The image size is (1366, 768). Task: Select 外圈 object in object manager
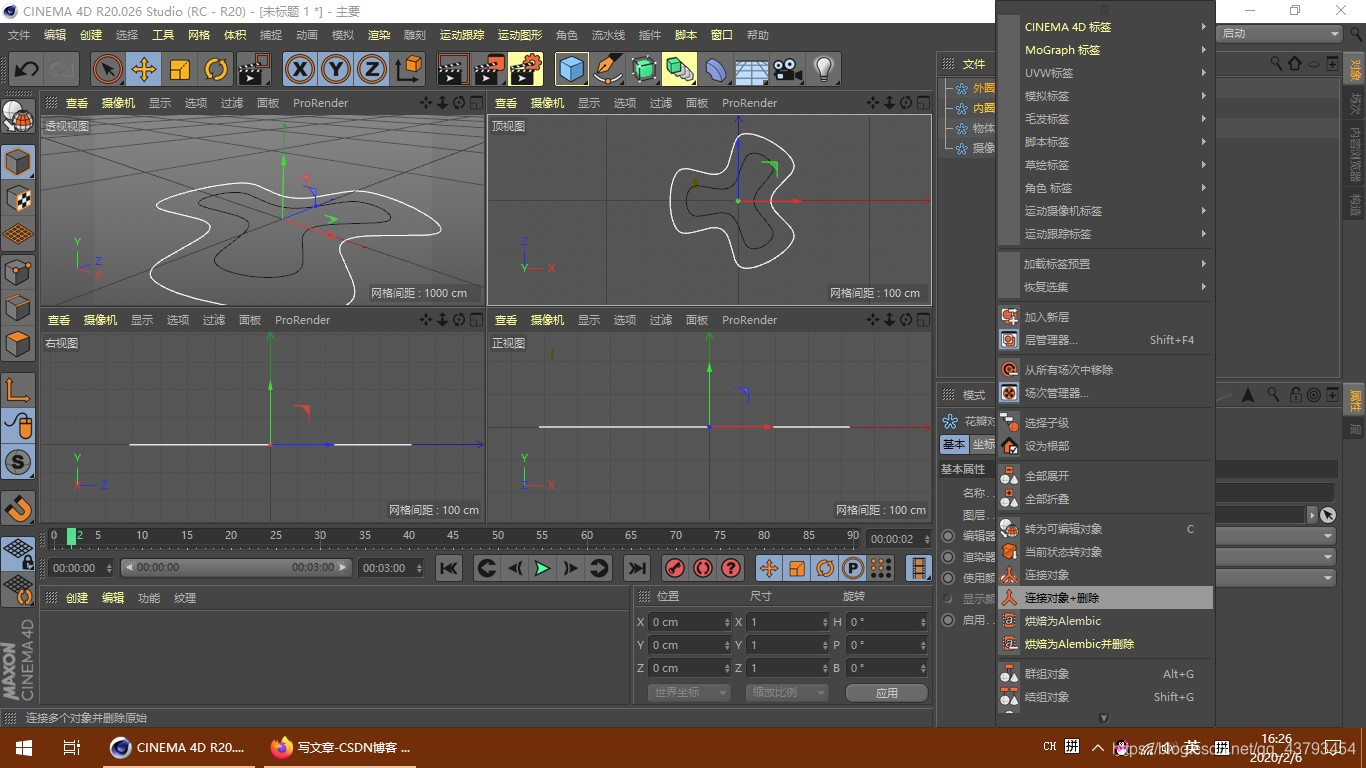tap(983, 88)
